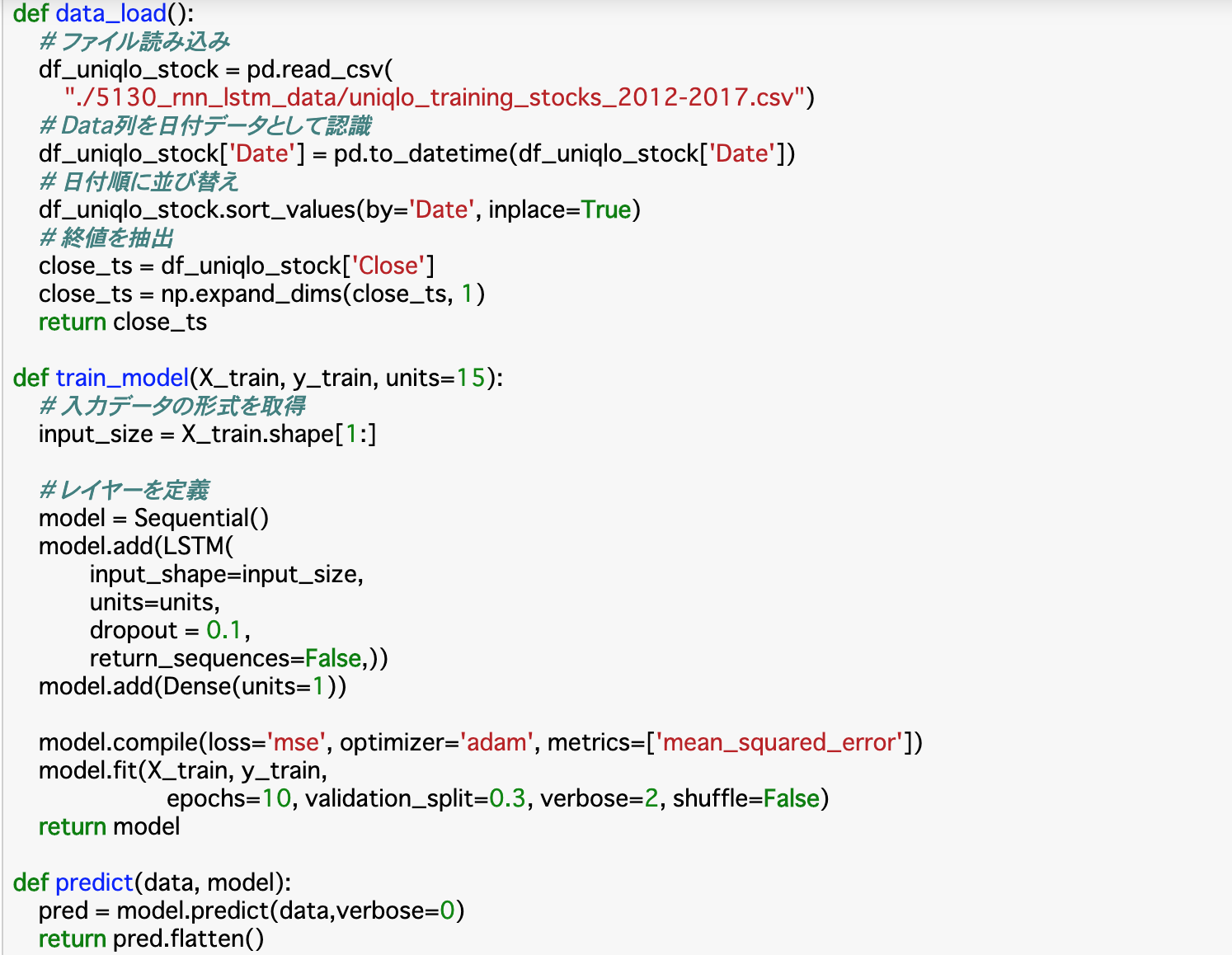
Task: Click the '入力データの形式を取得' comment
Action: (x=172, y=406)
